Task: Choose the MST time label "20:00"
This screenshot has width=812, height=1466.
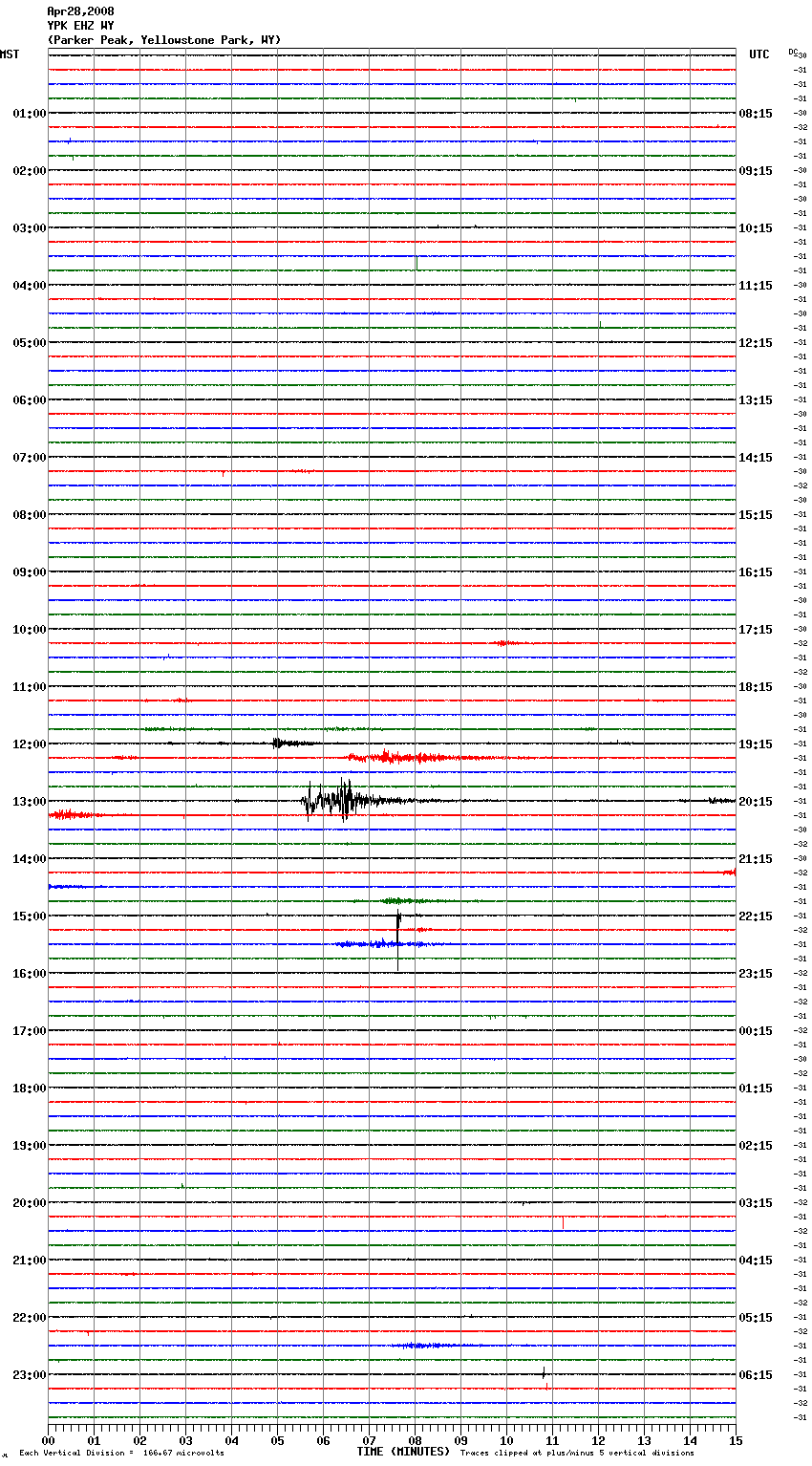Action: (30, 1203)
